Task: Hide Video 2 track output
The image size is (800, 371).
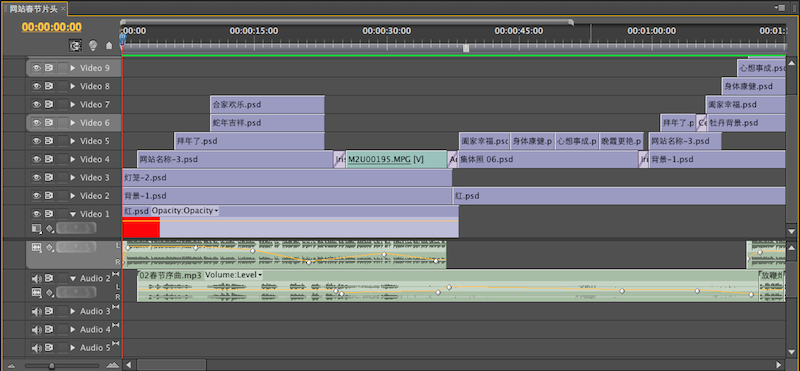Action: tap(36, 196)
